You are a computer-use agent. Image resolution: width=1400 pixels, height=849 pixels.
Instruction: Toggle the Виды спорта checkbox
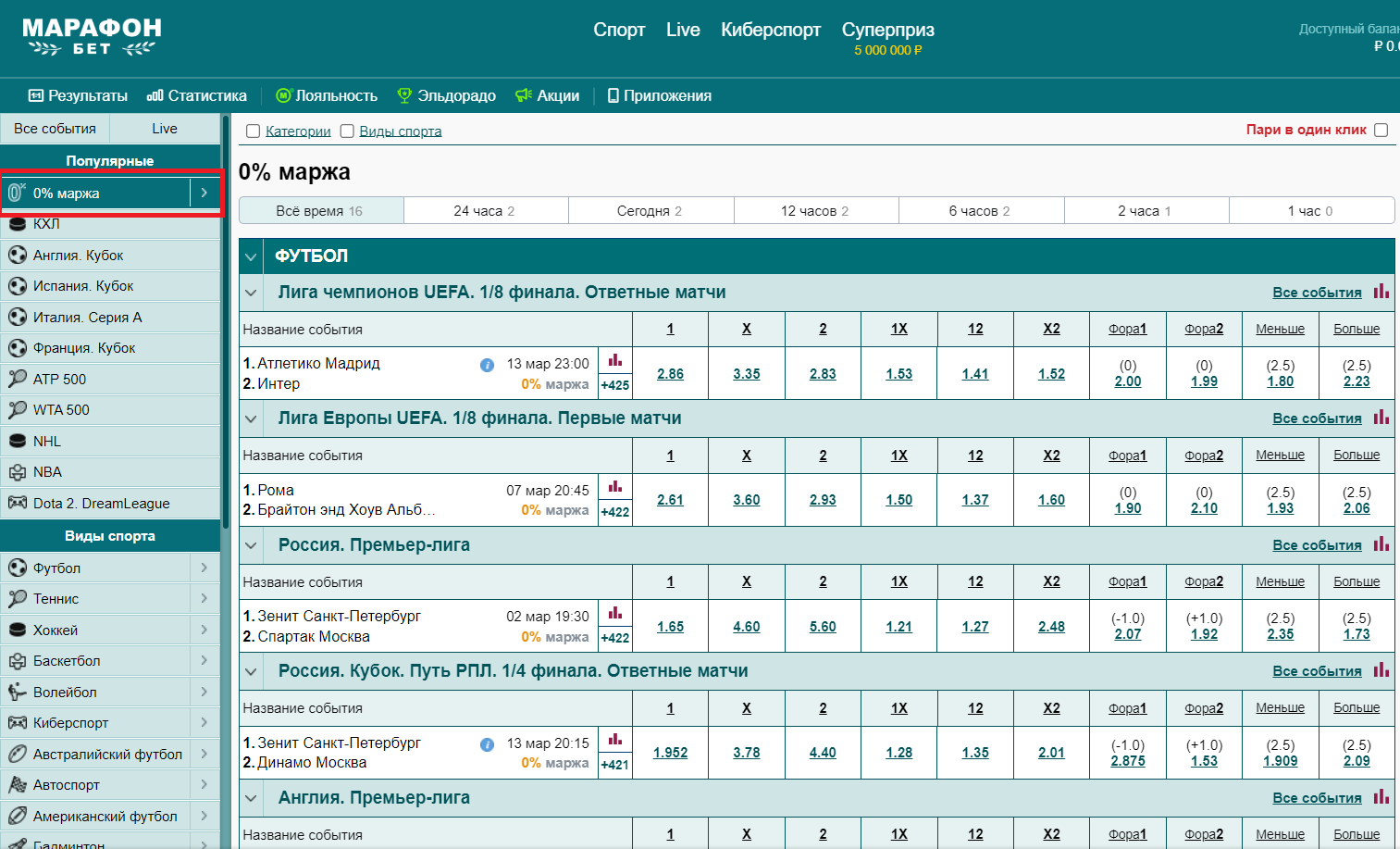[x=347, y=131]
